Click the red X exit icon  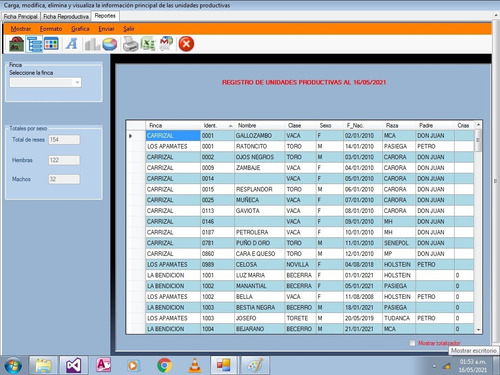coord(186,44)
